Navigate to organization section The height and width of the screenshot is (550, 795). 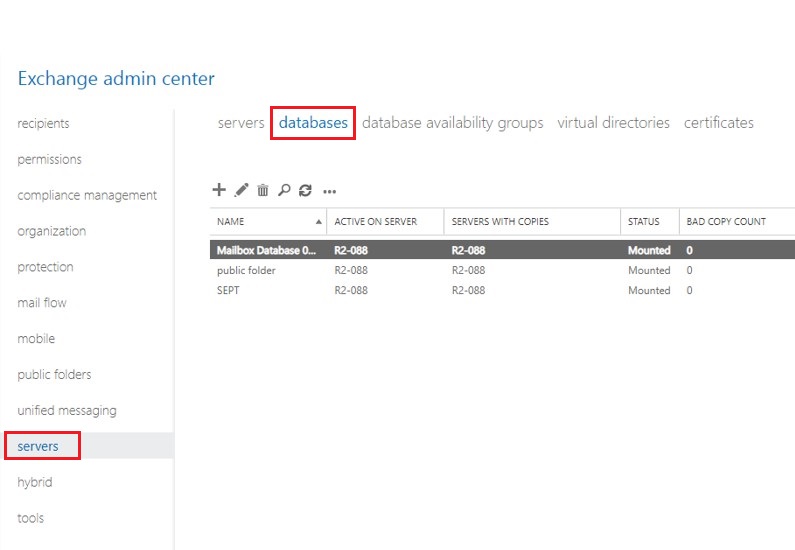tap(51, 231)
